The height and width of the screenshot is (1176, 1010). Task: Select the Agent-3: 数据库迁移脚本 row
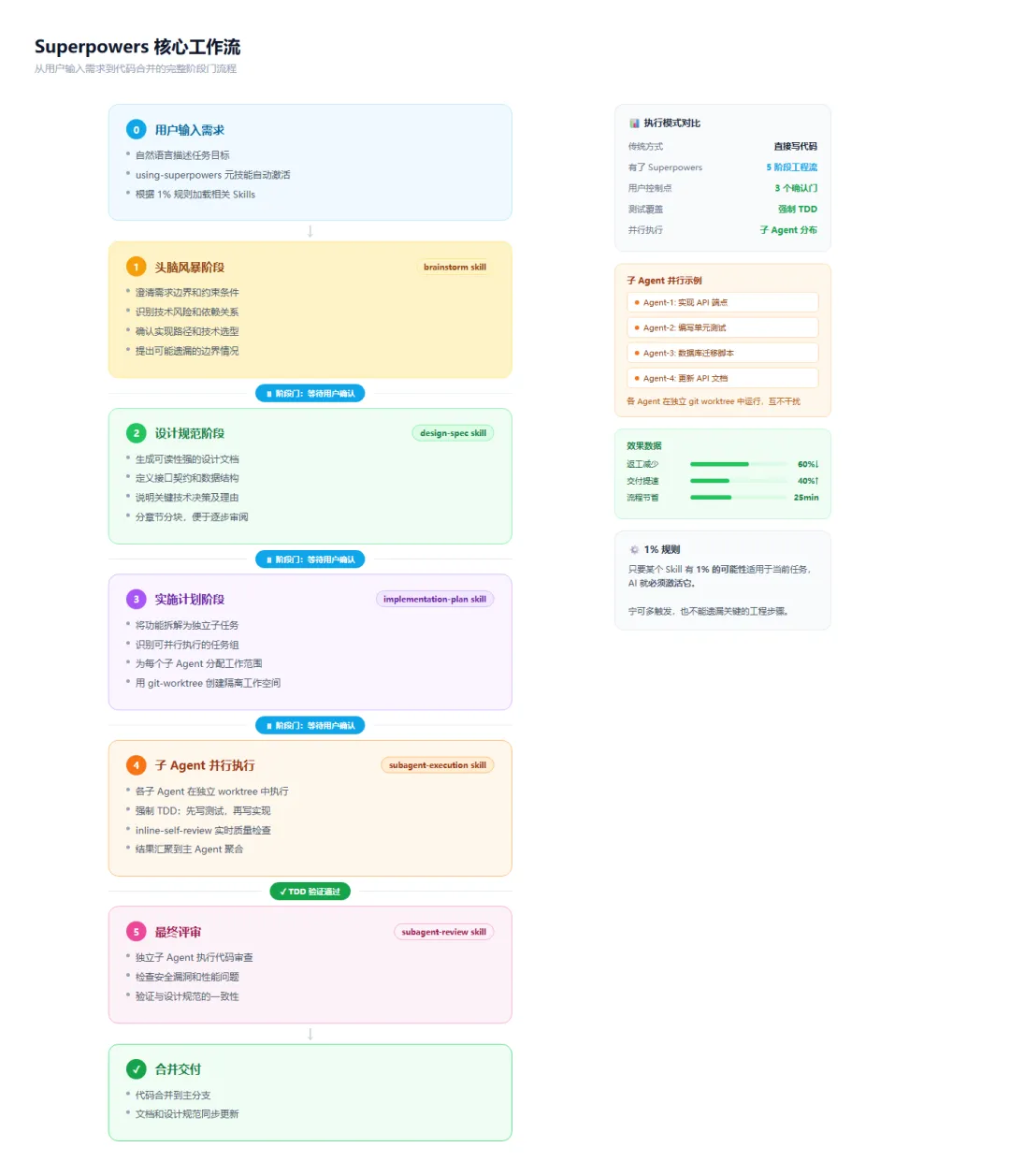[723, 354]
